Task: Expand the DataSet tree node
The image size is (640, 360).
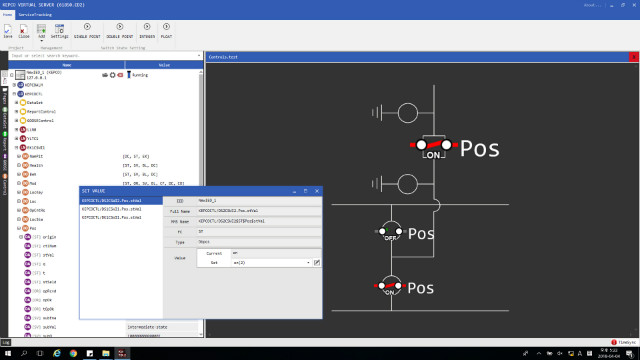Action: (x=17, y=102)
